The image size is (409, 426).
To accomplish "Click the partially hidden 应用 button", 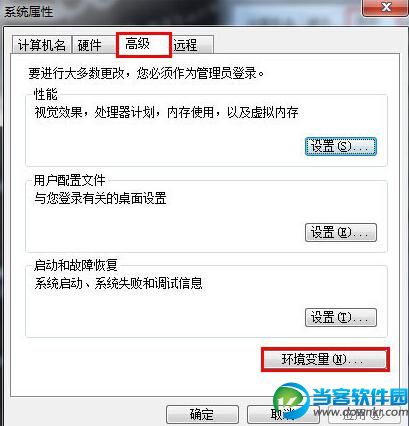I will pos(365,415).
